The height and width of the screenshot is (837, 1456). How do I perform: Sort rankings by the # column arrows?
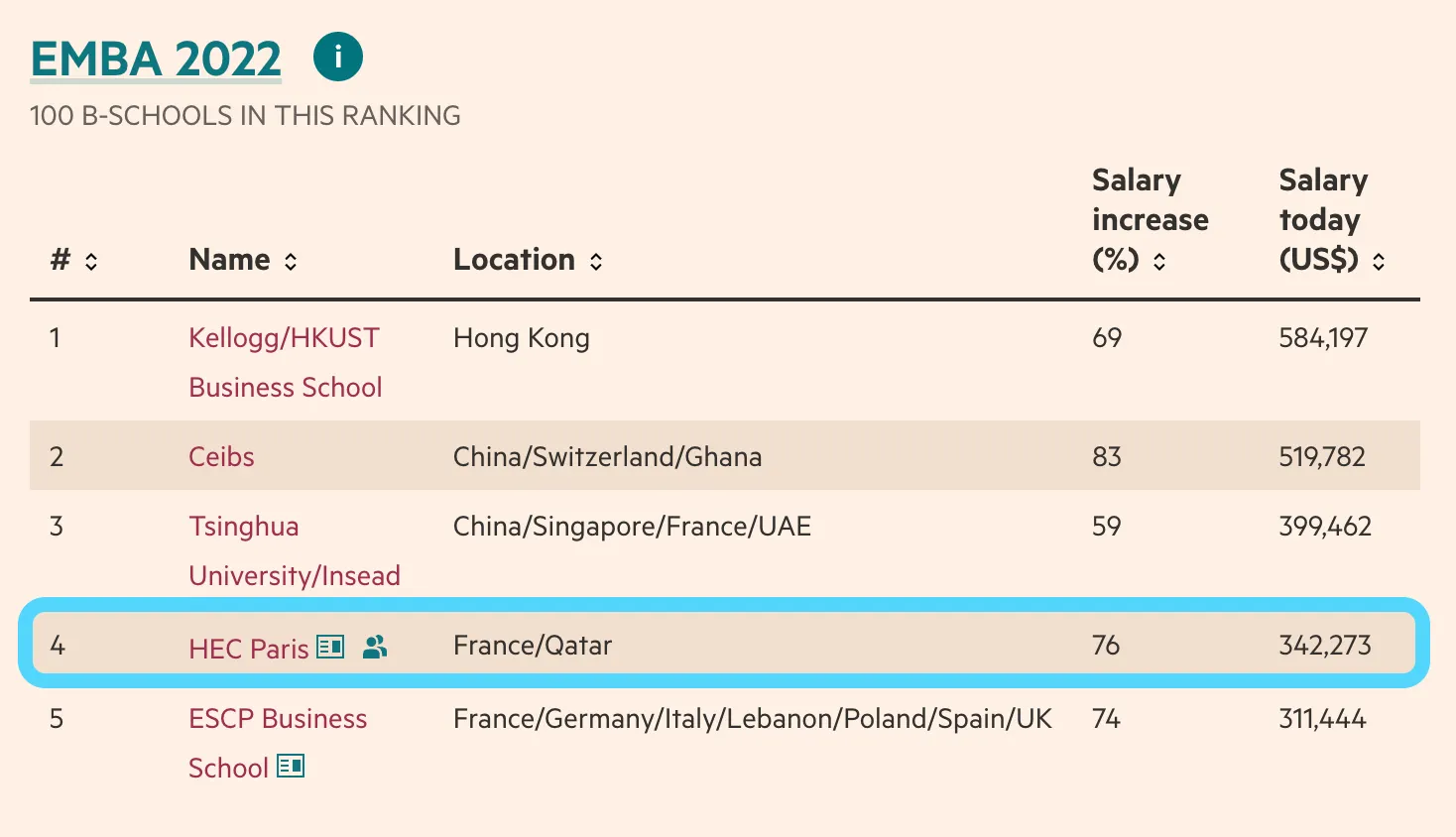(x=91, y=262)
